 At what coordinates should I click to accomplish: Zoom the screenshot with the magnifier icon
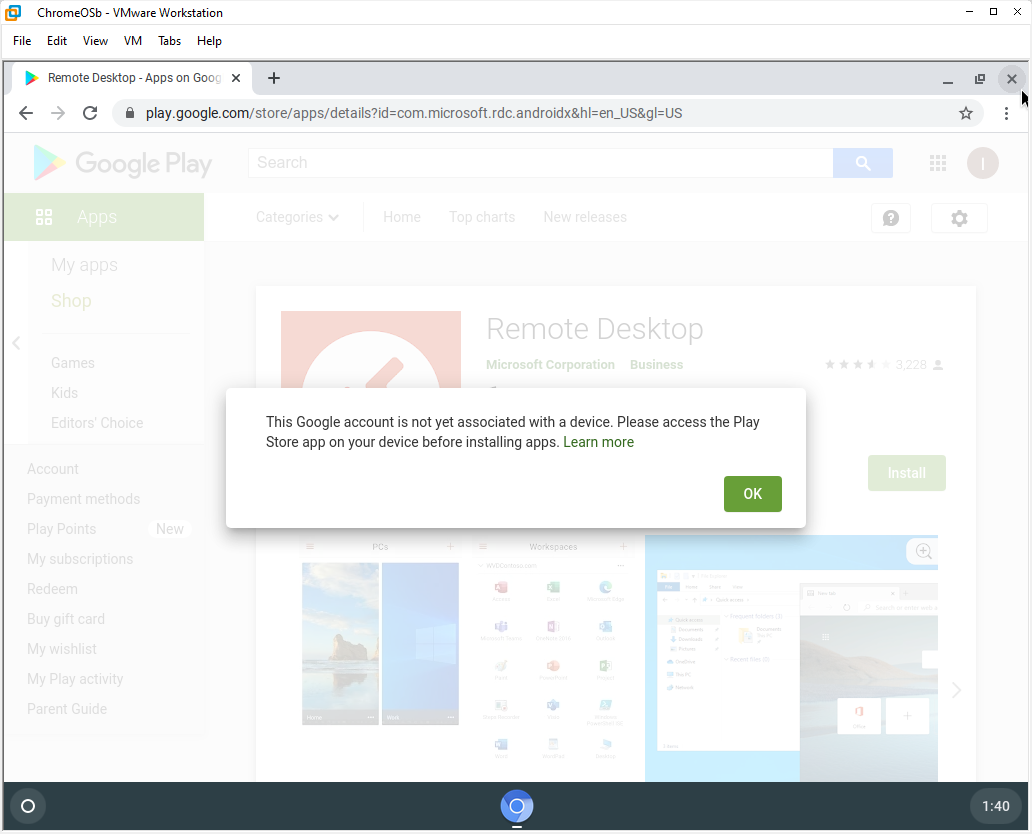pyautogui.click(x=923, y=552)
